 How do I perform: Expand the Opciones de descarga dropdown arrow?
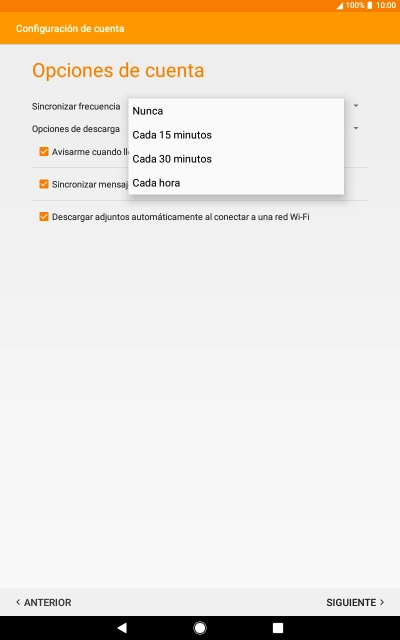click(x=356, y=128)
